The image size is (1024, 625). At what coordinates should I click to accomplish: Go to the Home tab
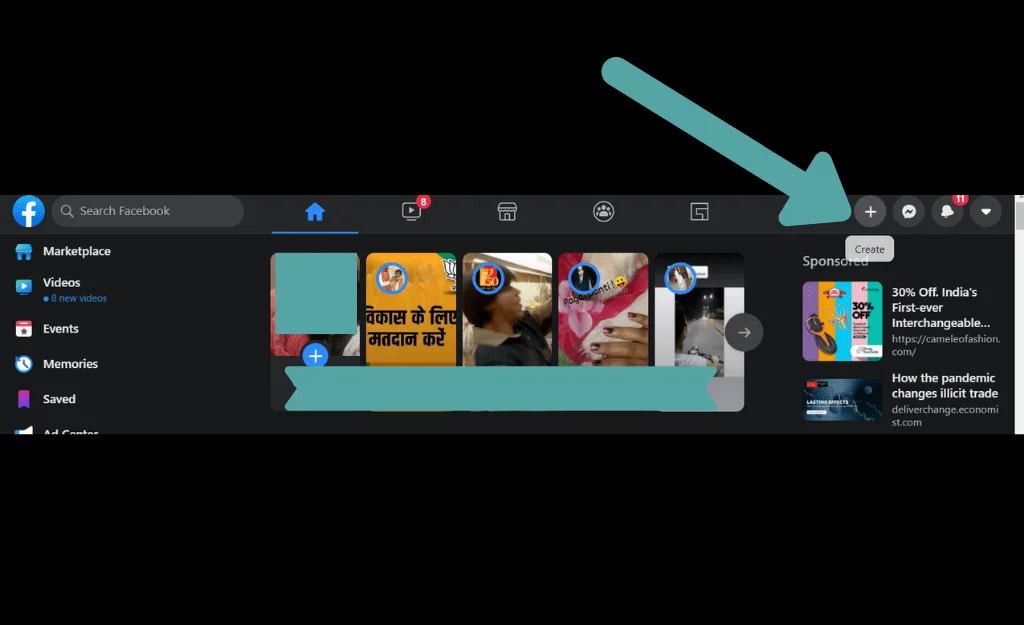point(315,212)
